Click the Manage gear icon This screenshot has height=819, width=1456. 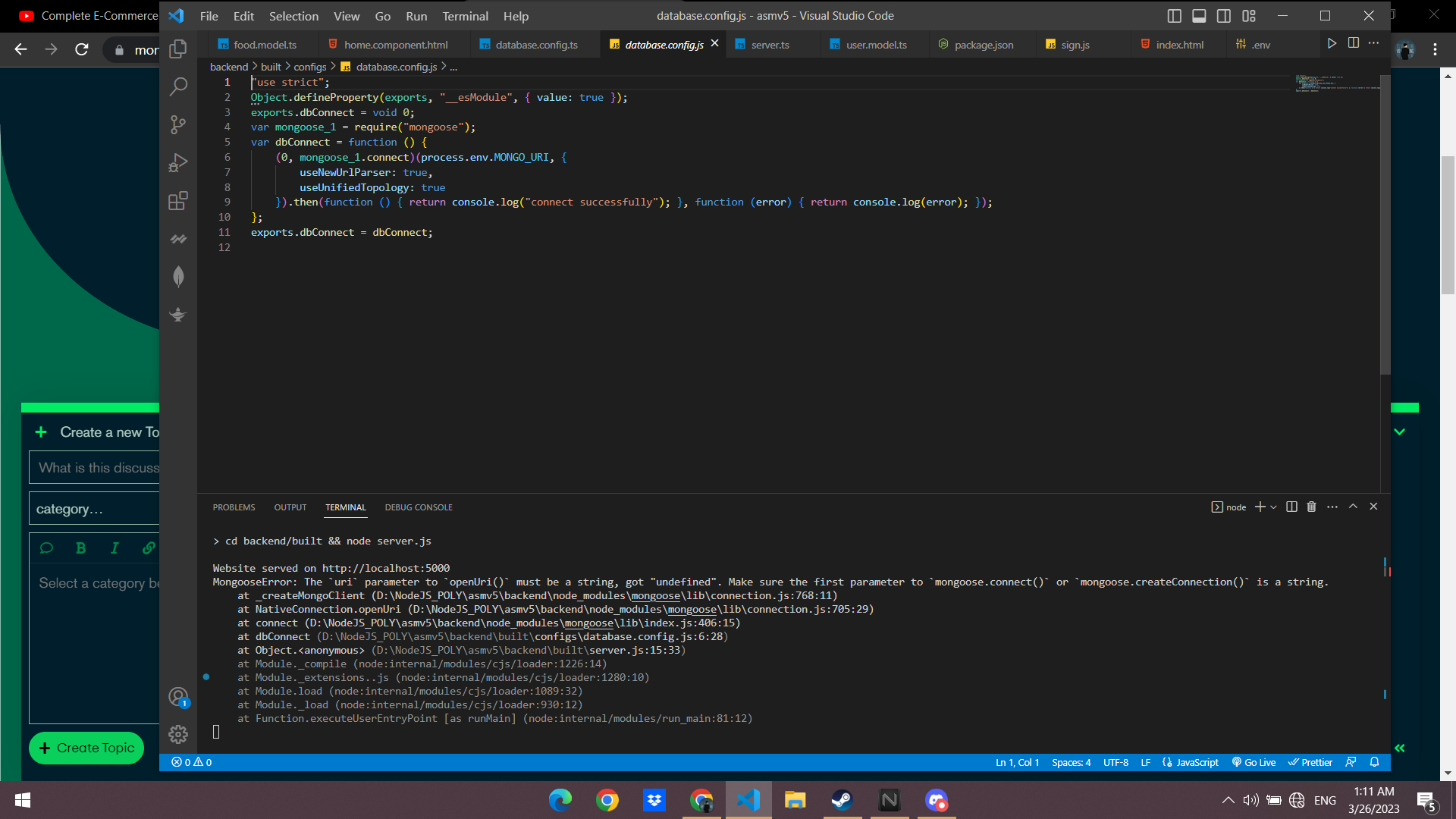pyautogui.click(x=178, y=734)
